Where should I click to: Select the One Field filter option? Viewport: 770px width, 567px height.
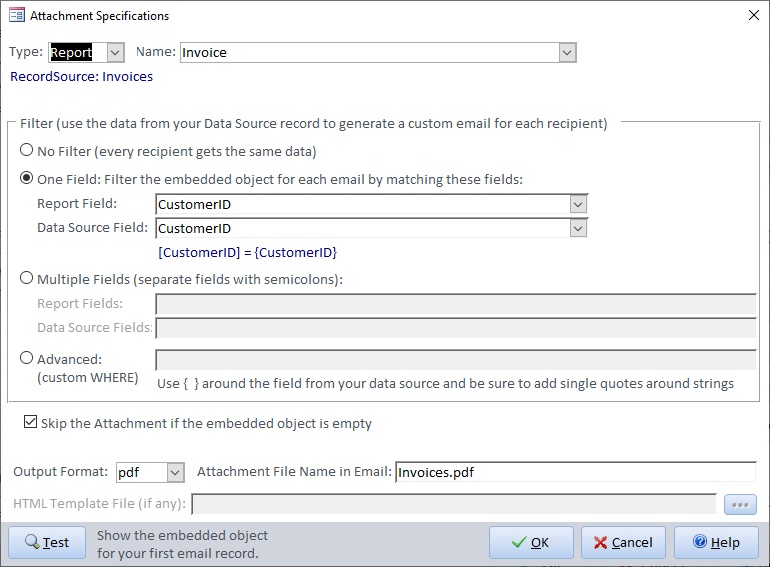[27, 180]
